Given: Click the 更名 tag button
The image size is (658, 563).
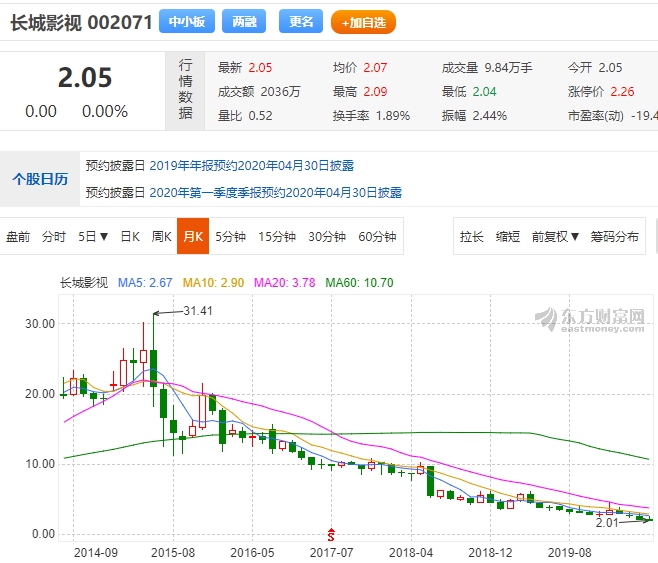Looking at the screenshot, I should coord(300,21).
